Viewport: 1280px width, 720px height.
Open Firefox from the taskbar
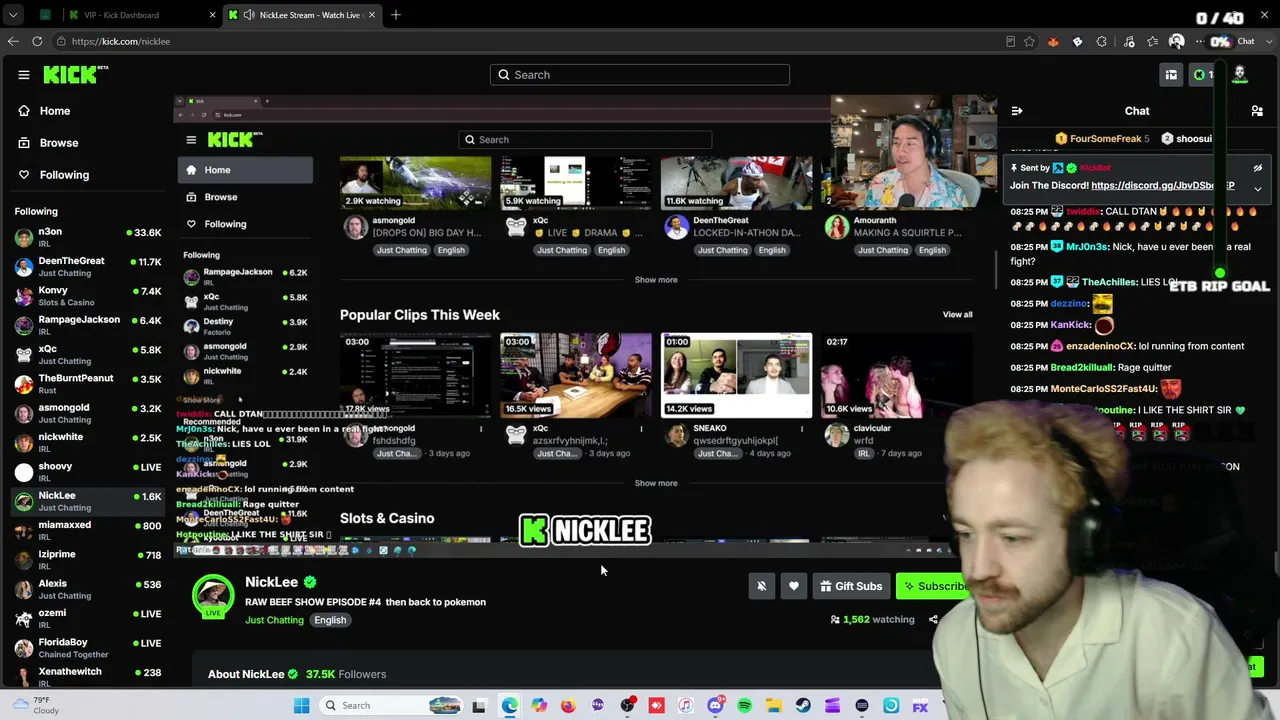click(568, 706)
